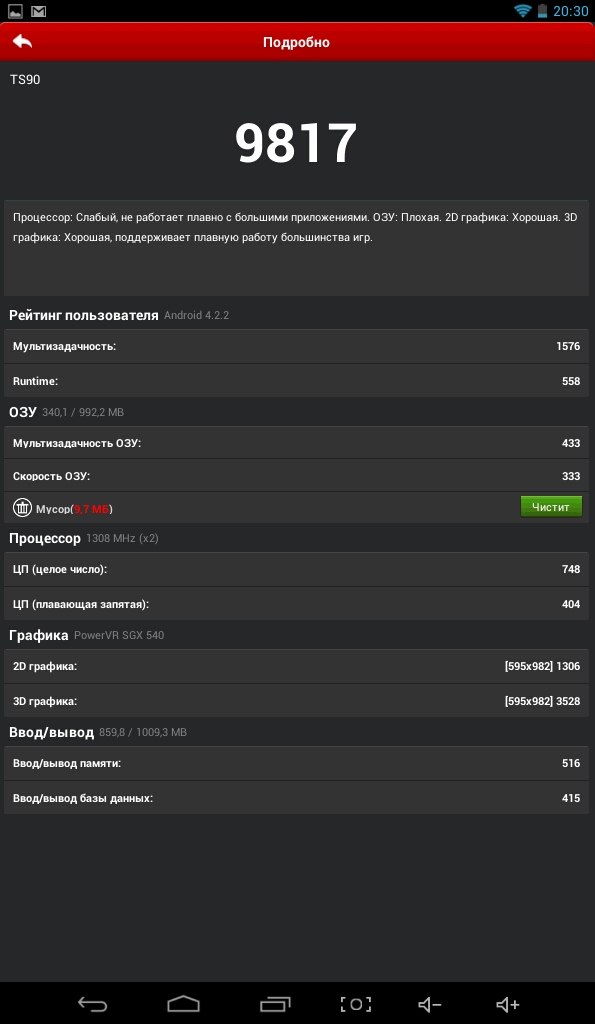
Task: Tap the back arrow in the red header
Action: [x=22, y=42]
